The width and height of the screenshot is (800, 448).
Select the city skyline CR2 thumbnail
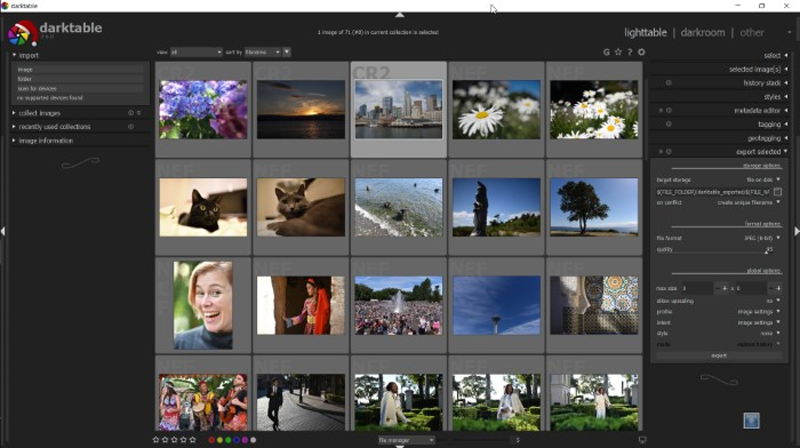point(398,109)
